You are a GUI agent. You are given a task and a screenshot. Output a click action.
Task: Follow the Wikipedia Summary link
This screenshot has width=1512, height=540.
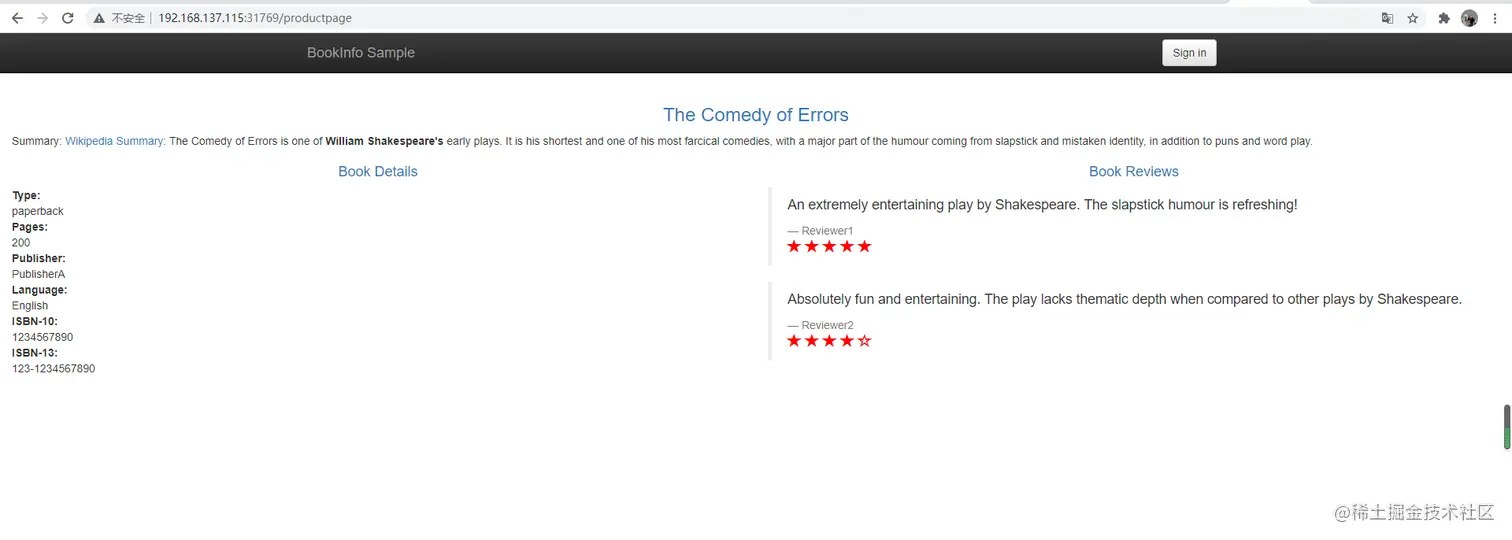115,141
